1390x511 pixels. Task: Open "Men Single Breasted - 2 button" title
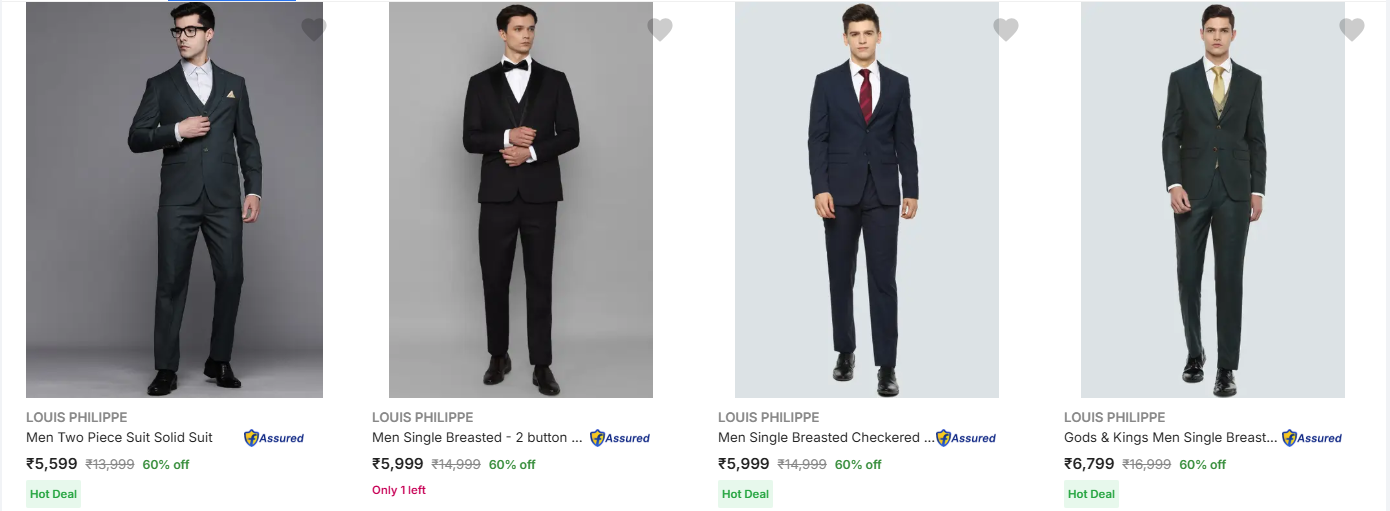pos(476,437)
